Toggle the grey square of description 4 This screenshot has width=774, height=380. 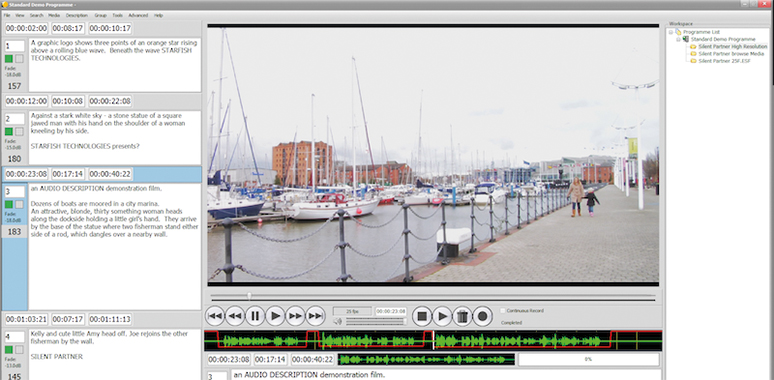(19, 350)
